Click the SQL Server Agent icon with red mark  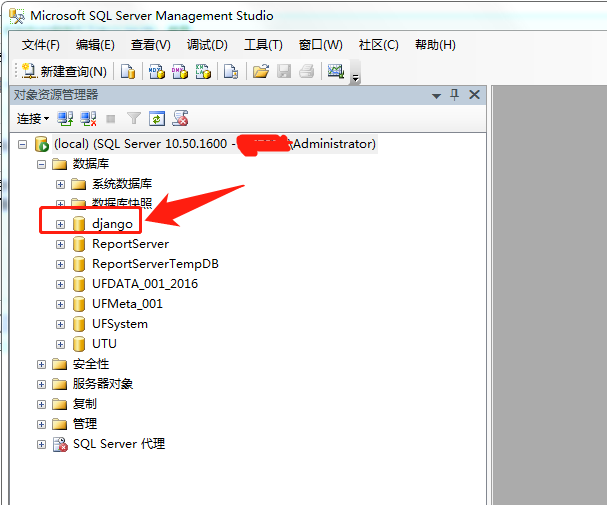pyautogui.click(x=60, y=445)
